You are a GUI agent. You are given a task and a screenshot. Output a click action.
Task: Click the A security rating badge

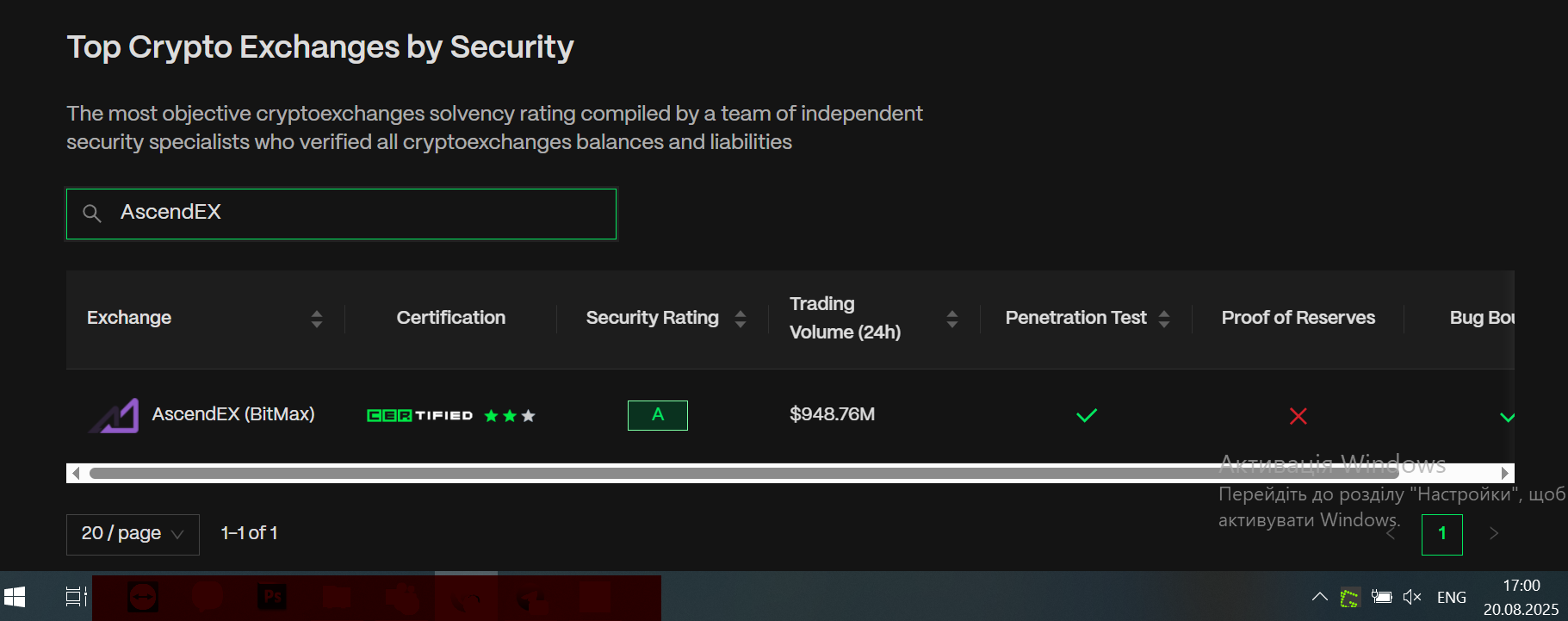pos(658,415)
